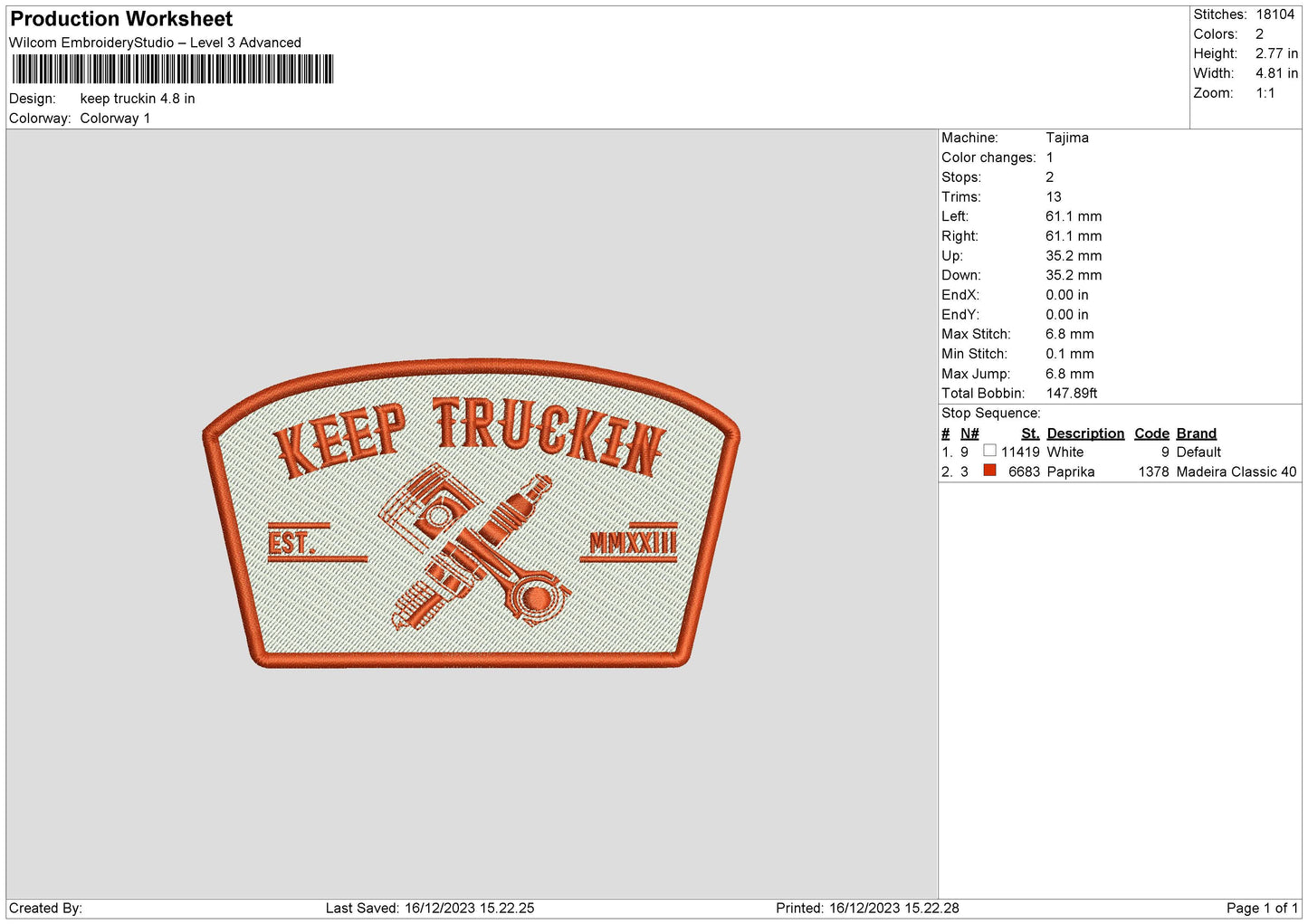Click the 'Description' column header
Viewport: 1308px width, 924px height.
pos(1085,433)
